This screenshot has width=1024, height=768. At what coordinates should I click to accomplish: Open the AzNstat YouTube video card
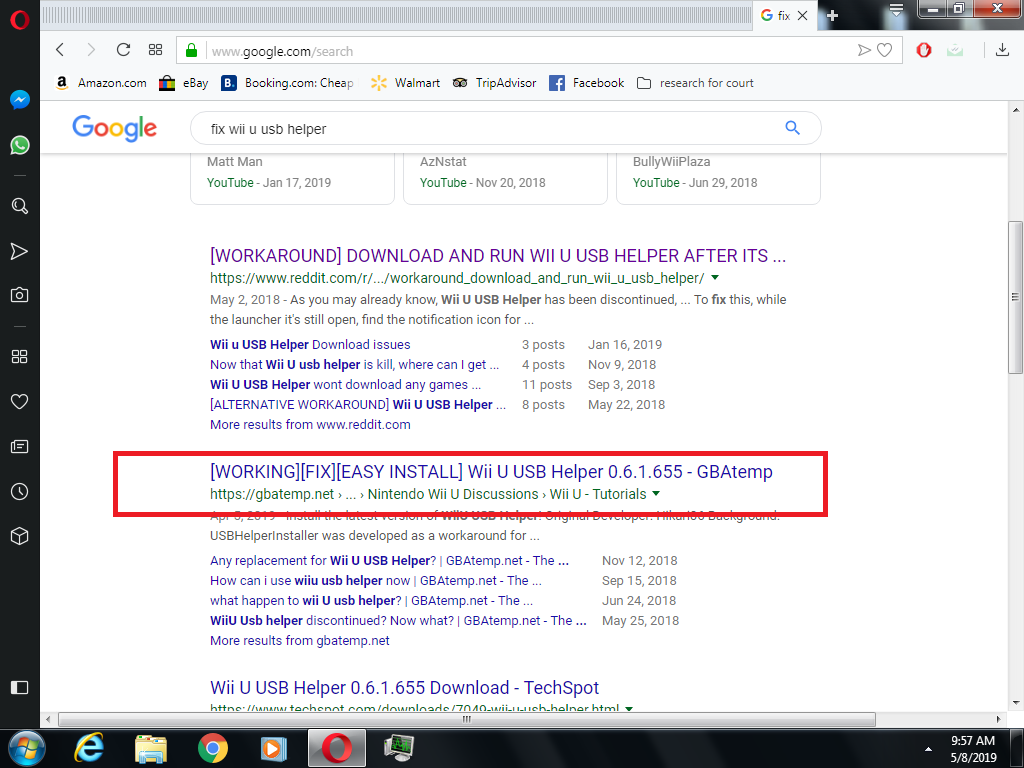click(505, 177)
